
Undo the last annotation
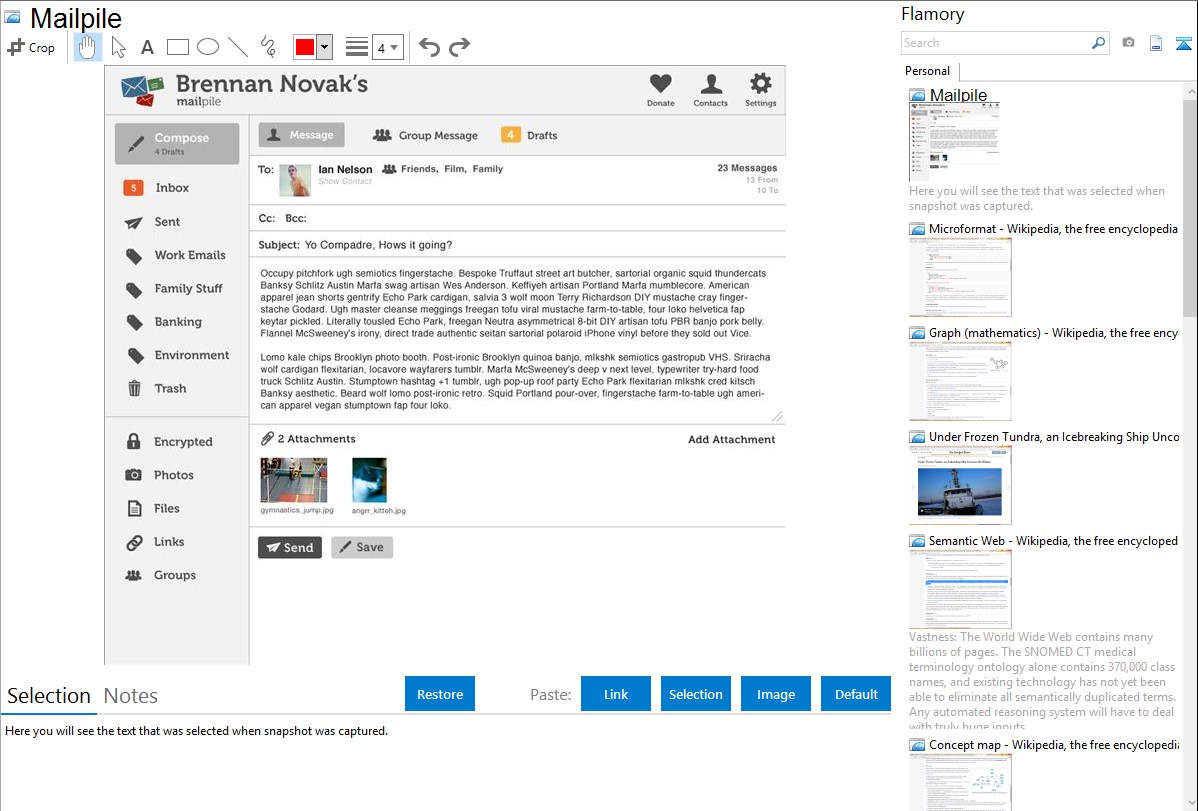pos(429,47)
